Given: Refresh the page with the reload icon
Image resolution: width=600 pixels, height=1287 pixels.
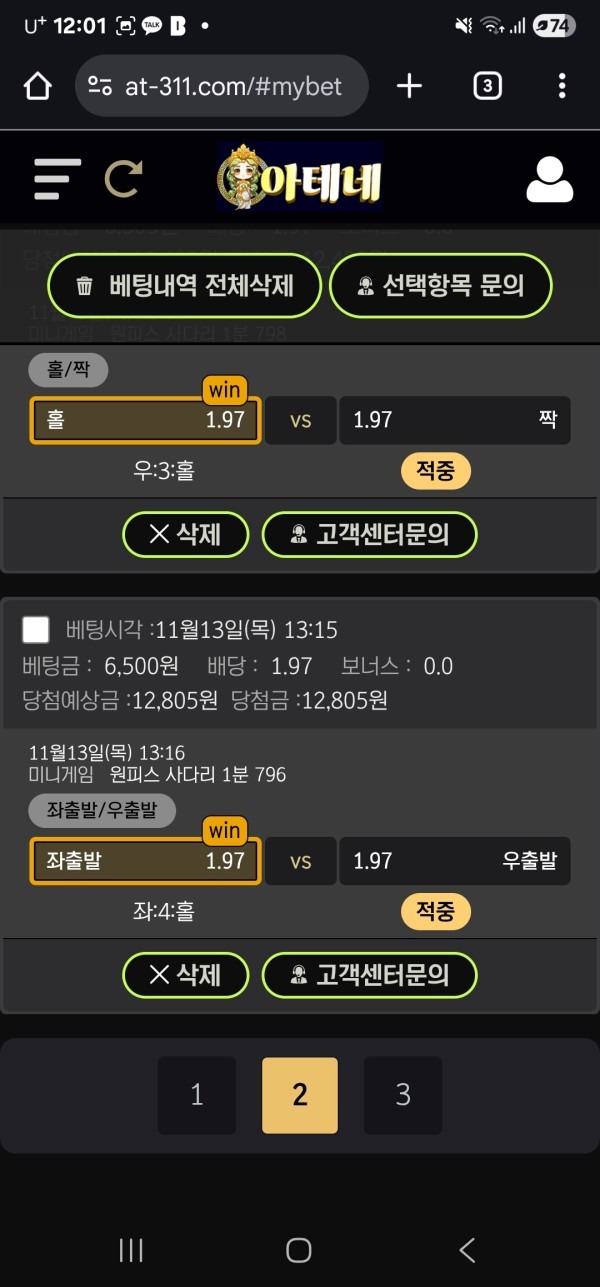Looking at the screenshot, I should (x=124, y=178).
